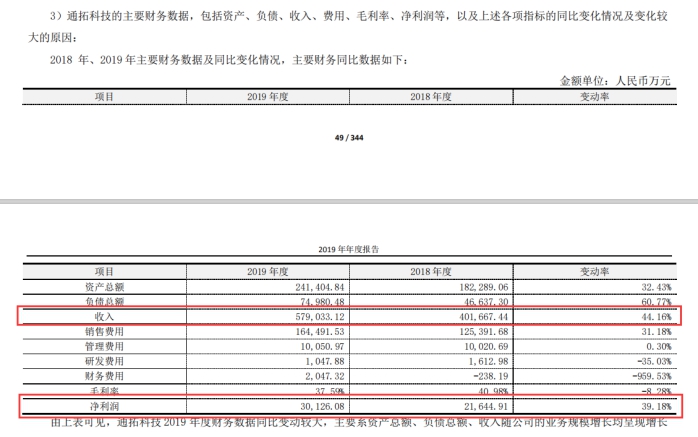The height and width of the screenshot is (437, 698).
Task: Select the value 10,020.69
Action: (x=486, y=346)
